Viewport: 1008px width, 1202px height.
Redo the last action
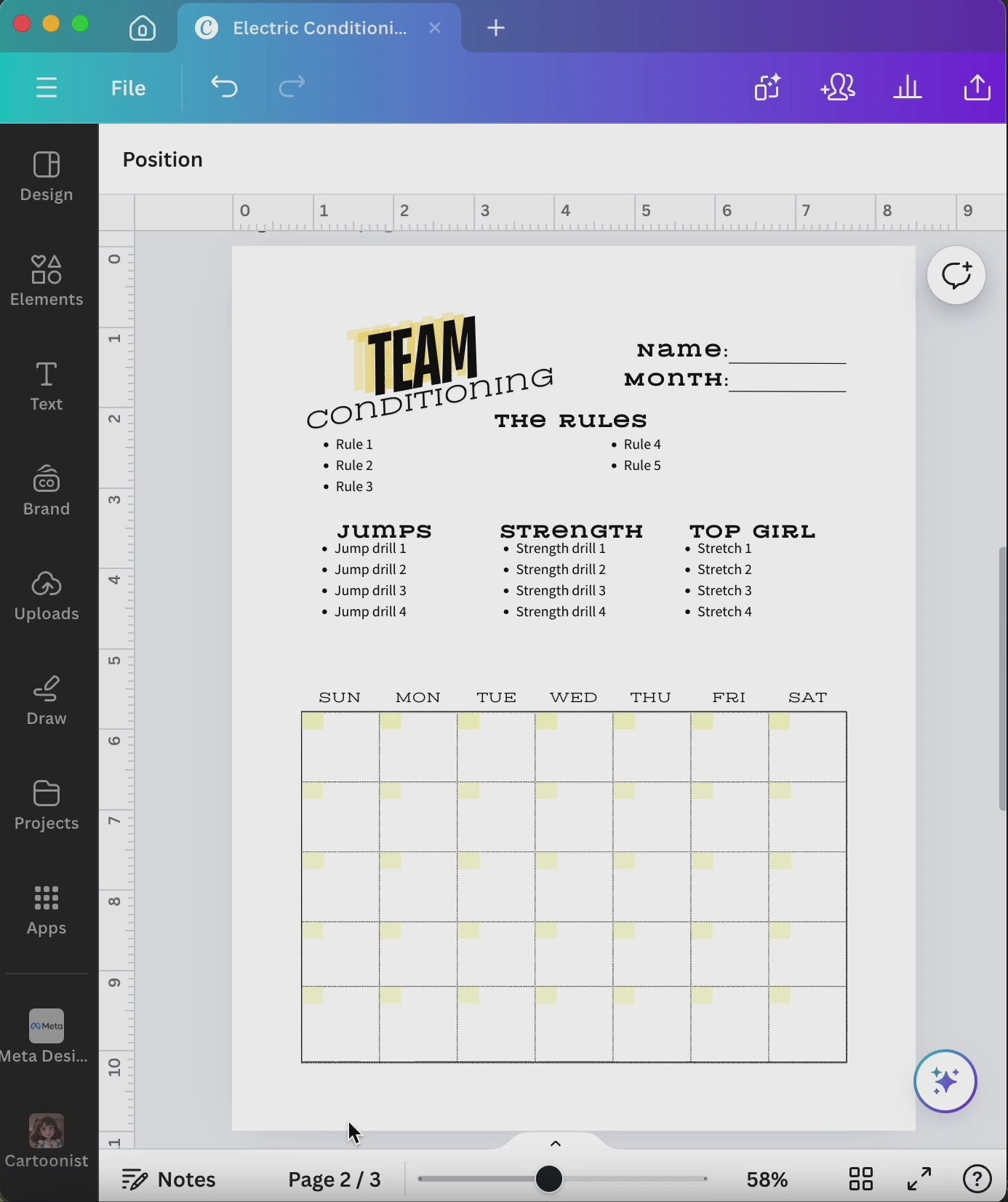(292, 88)
